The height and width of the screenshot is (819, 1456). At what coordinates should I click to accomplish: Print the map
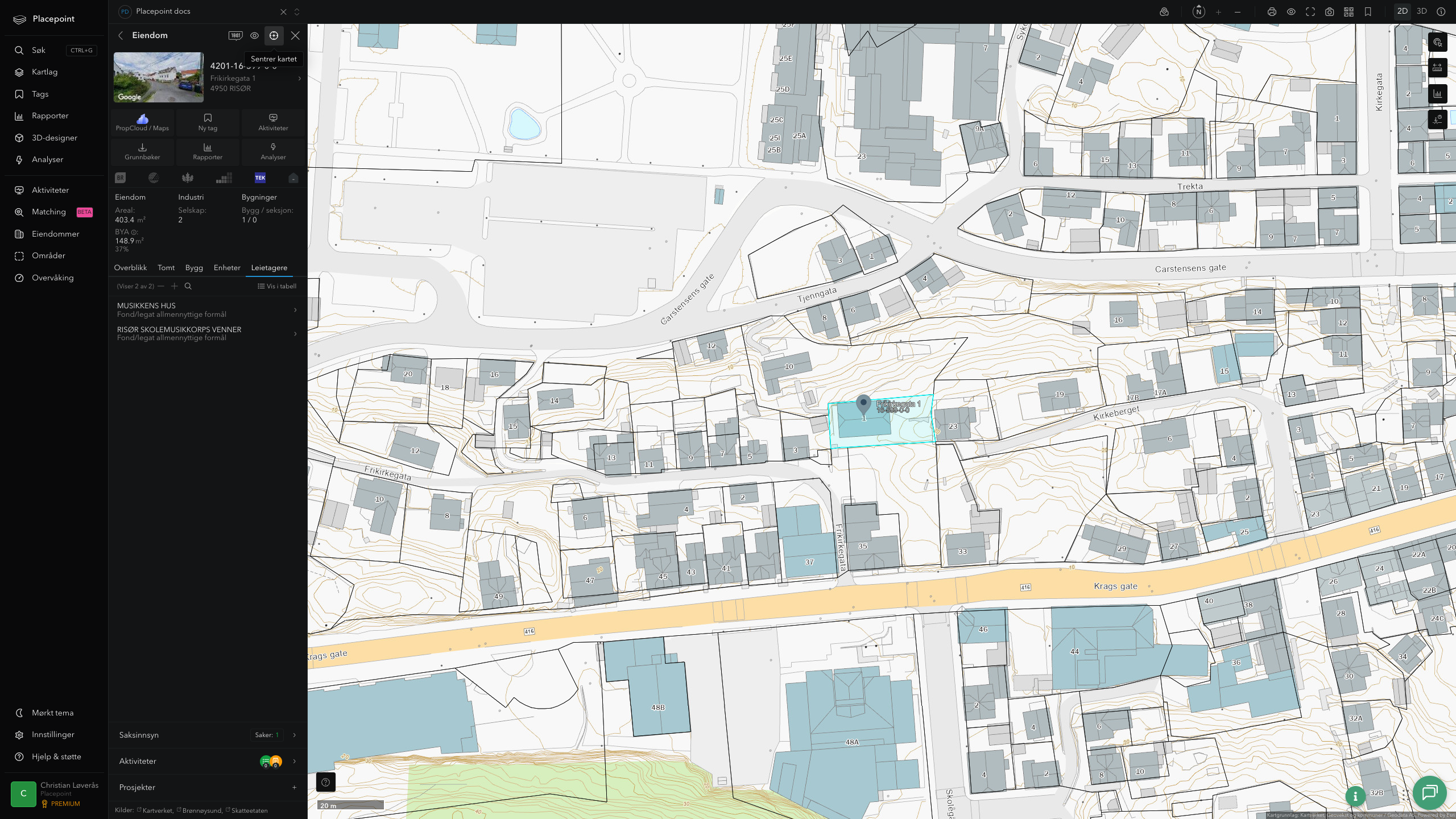pos(1272,11)
